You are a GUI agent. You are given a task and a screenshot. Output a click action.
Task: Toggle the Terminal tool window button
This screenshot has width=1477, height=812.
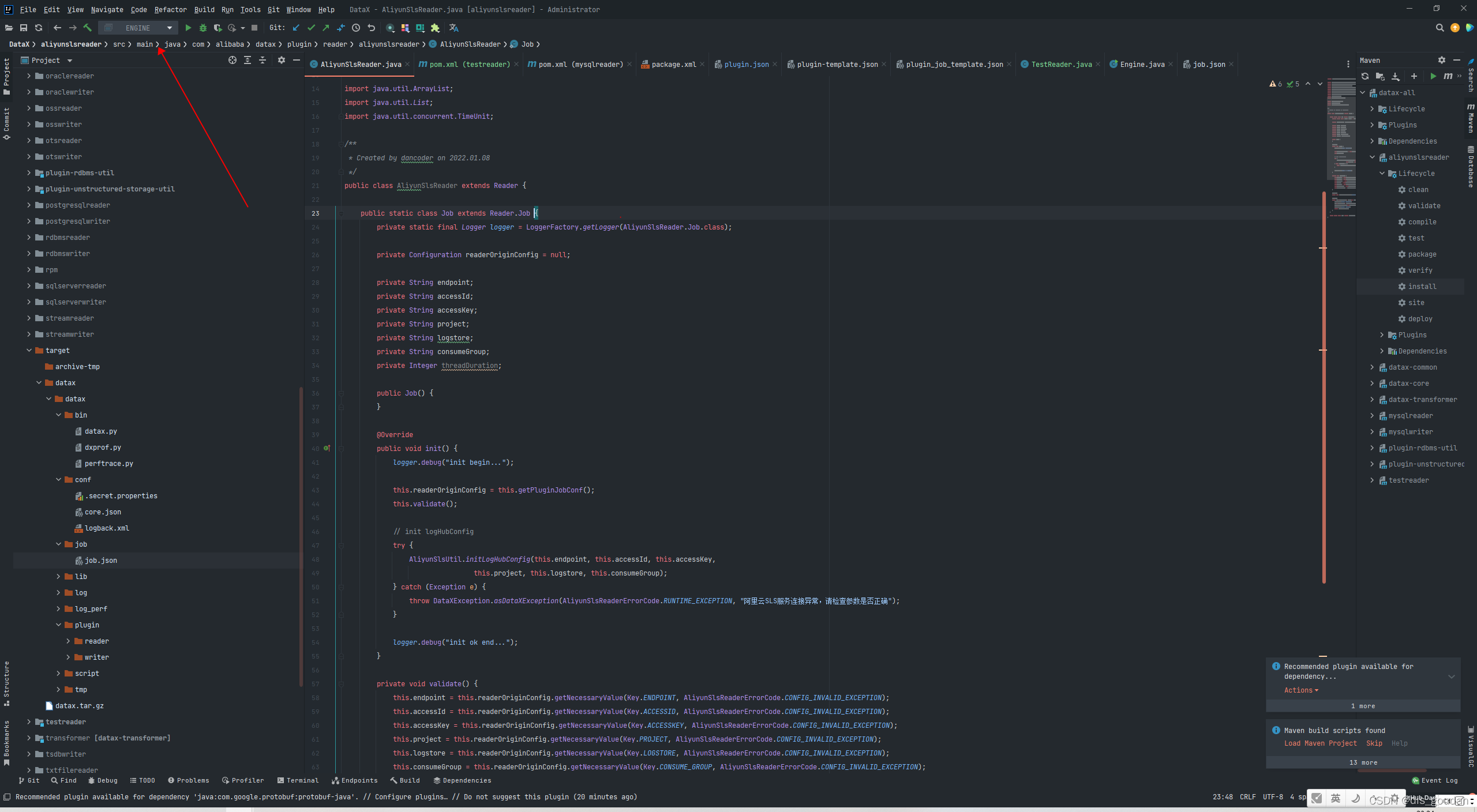click(x=298, y=780)
